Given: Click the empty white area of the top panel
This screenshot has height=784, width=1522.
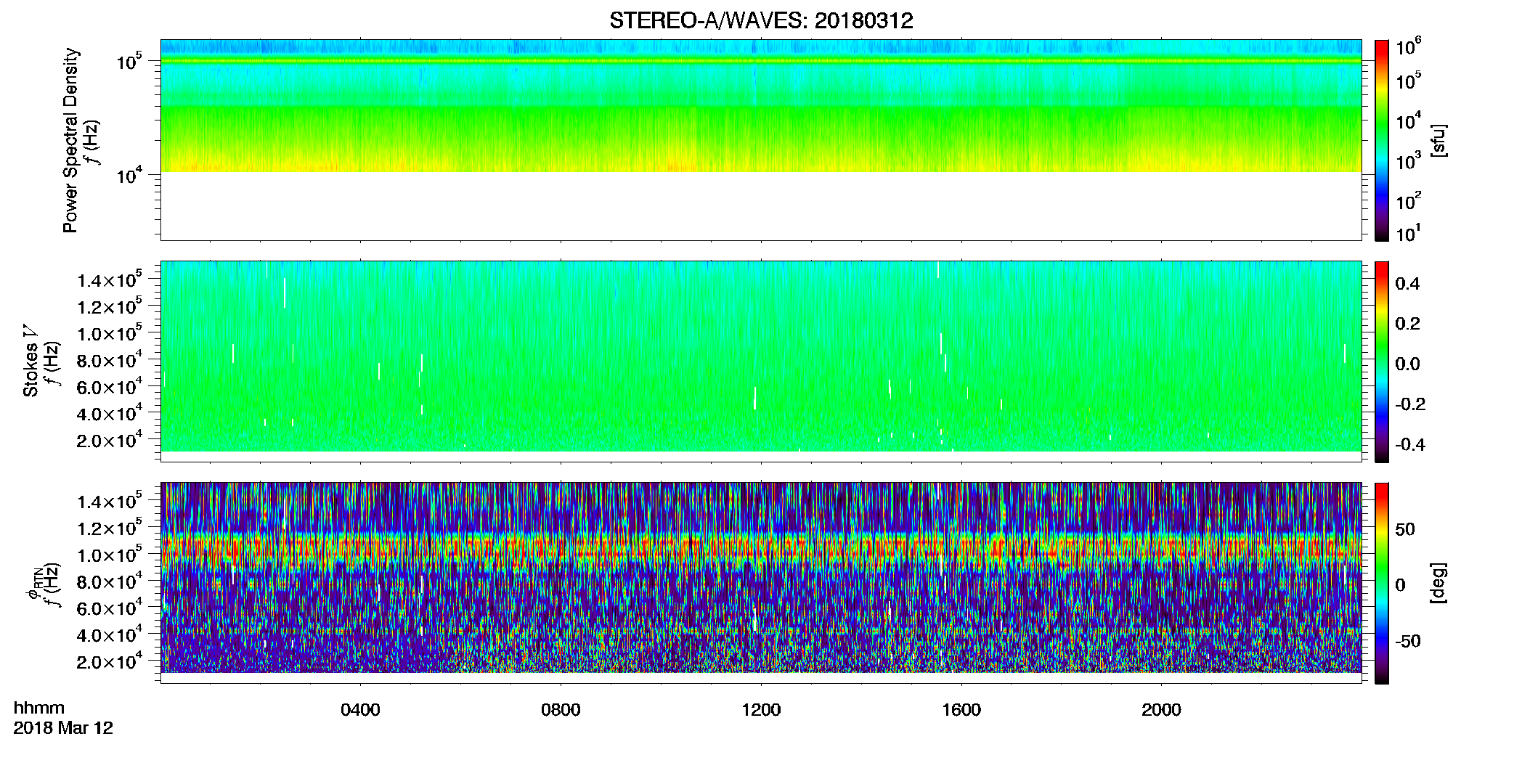Looking at the screenshot, I should pyautogui.click(x=761, y=205).
